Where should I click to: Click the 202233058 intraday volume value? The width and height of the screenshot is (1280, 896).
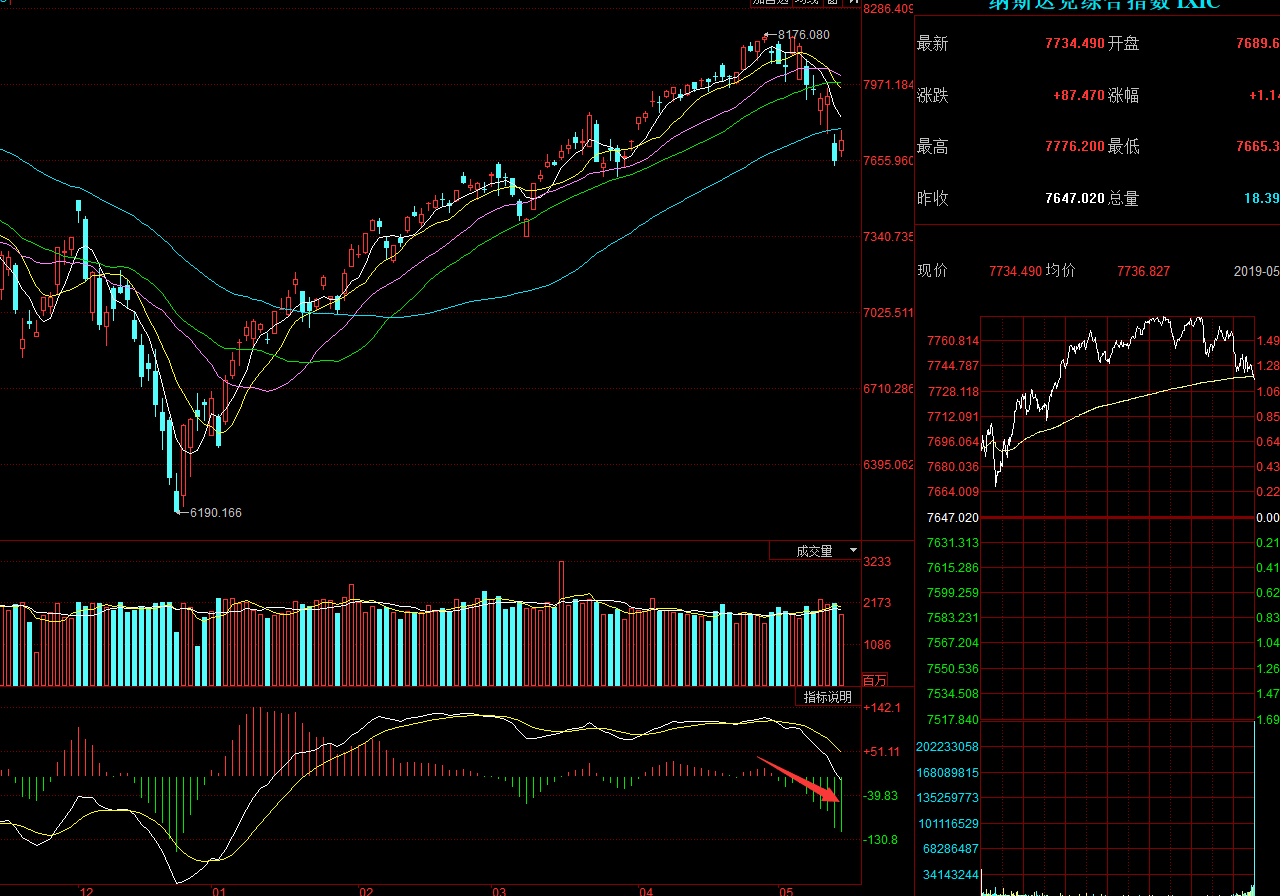[x=947, y=747]
